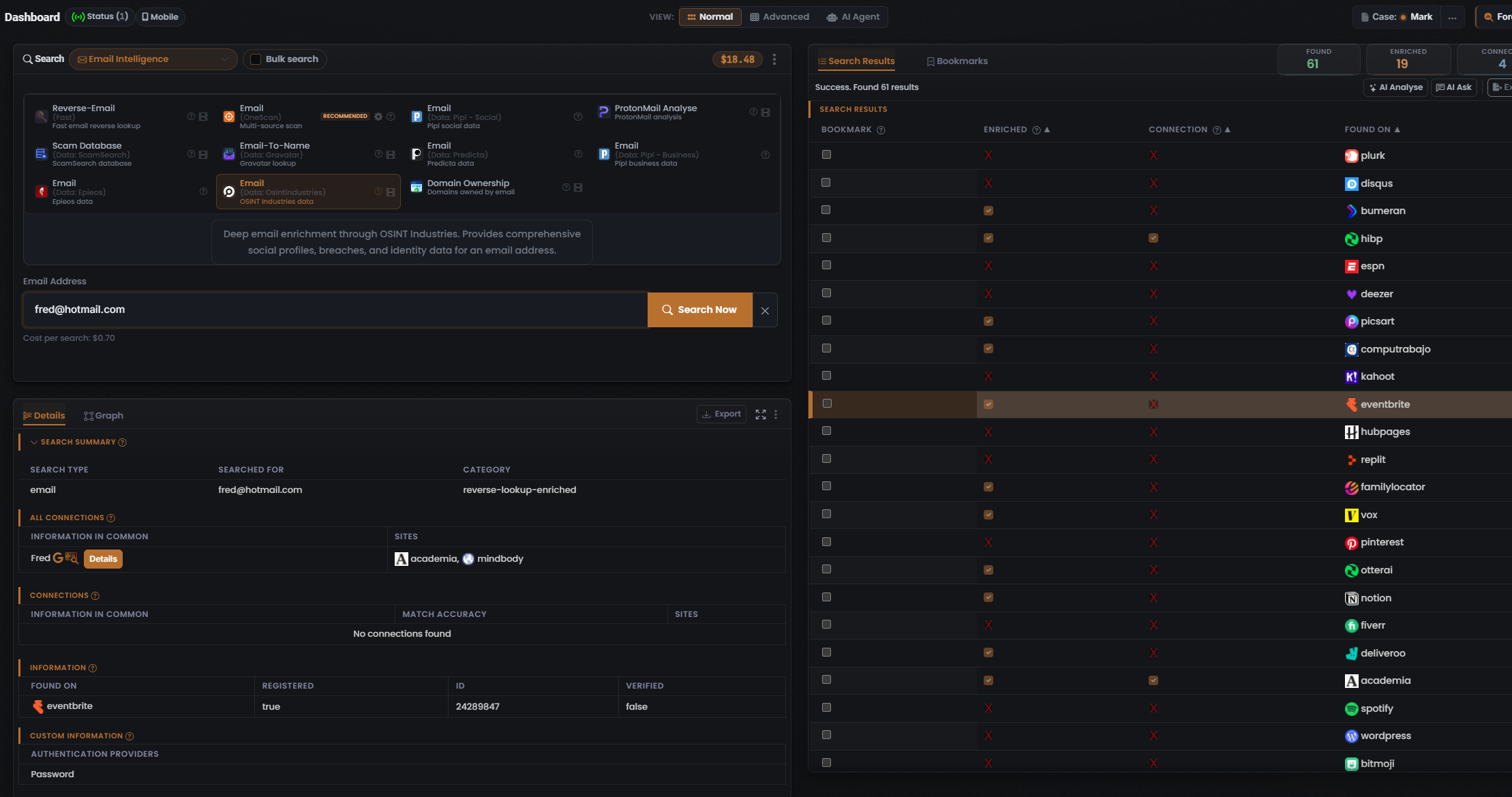Open help for the Custom Information section
Image resolution: width=1512 pixels, height=797 pixels.
tap(130, 736)
